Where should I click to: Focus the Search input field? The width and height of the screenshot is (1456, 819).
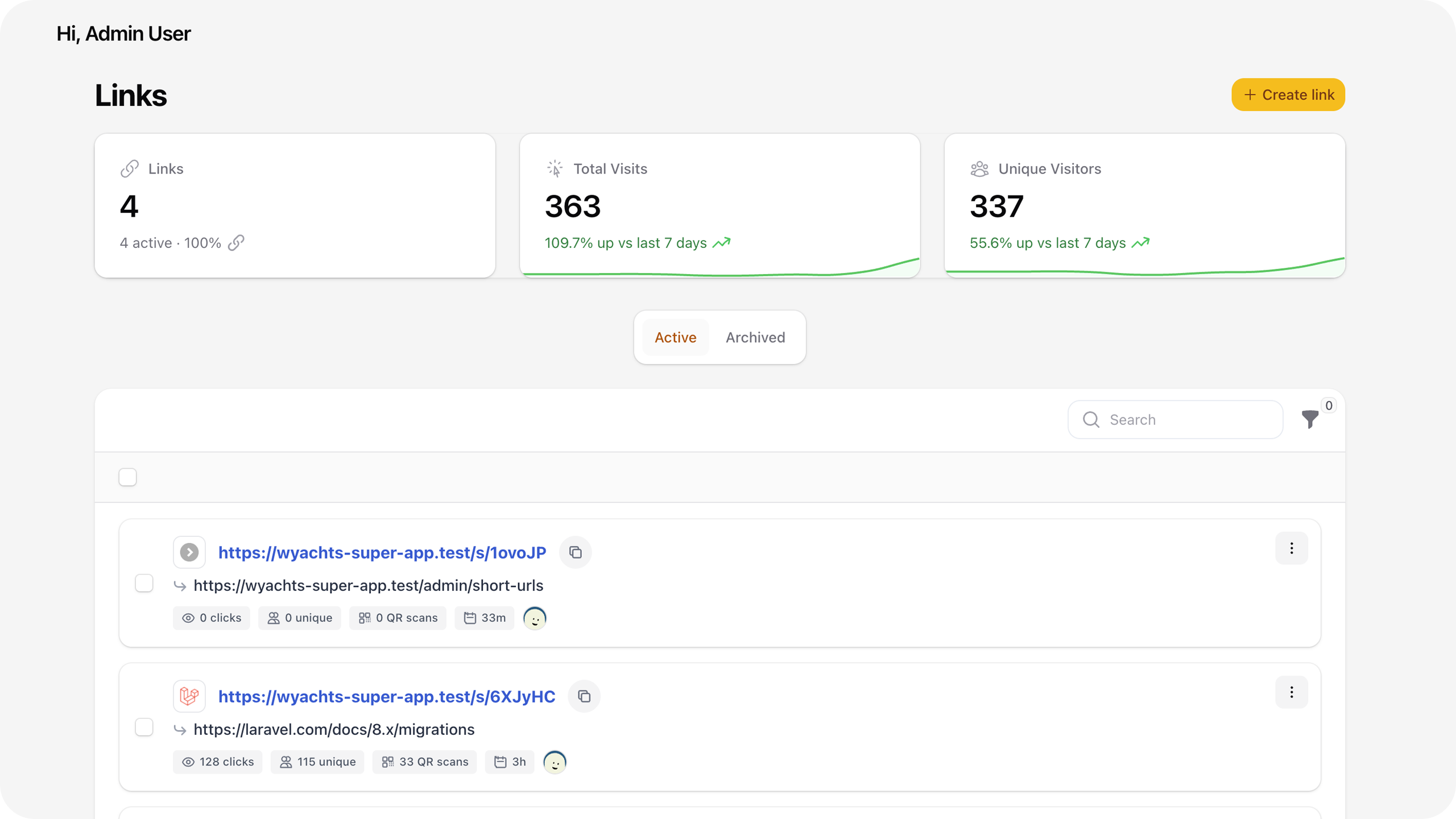1175,420
